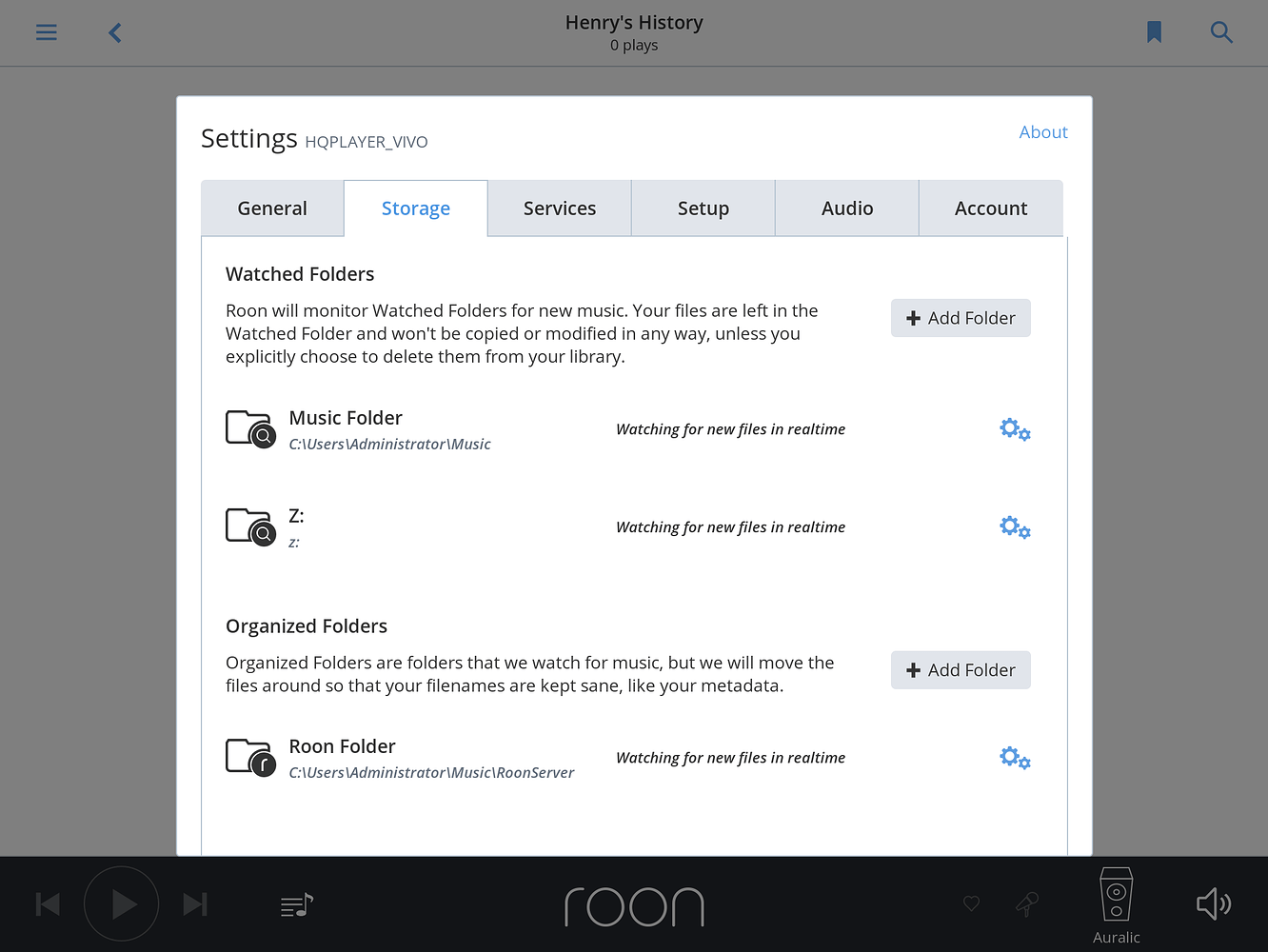Image resolution: width=1268 pixels, height=952 pixels.
Task: Mute audio via the volume icon
Action: 1213,903
